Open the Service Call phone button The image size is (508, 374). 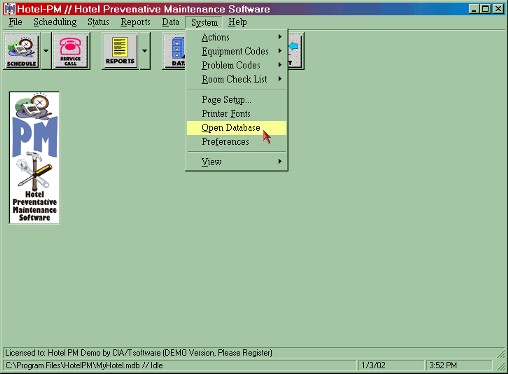click(x=71, y=51)
